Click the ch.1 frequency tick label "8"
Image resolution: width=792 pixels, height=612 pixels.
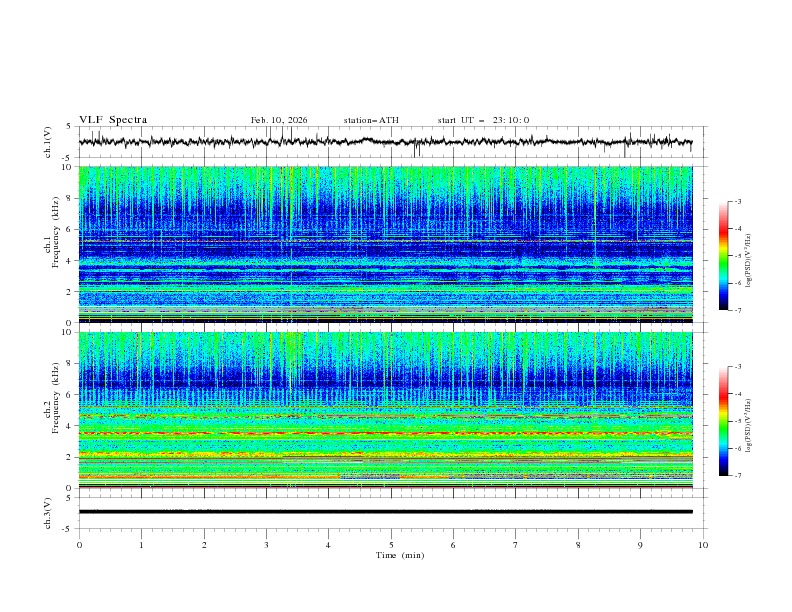point(70,198)
